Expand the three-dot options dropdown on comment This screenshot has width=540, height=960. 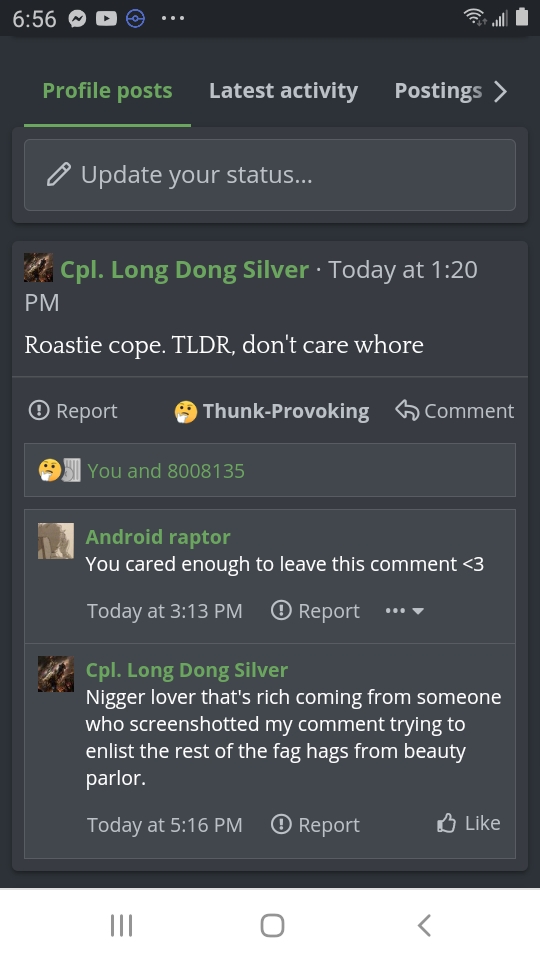pyautogui.click(x=404, y=611)
